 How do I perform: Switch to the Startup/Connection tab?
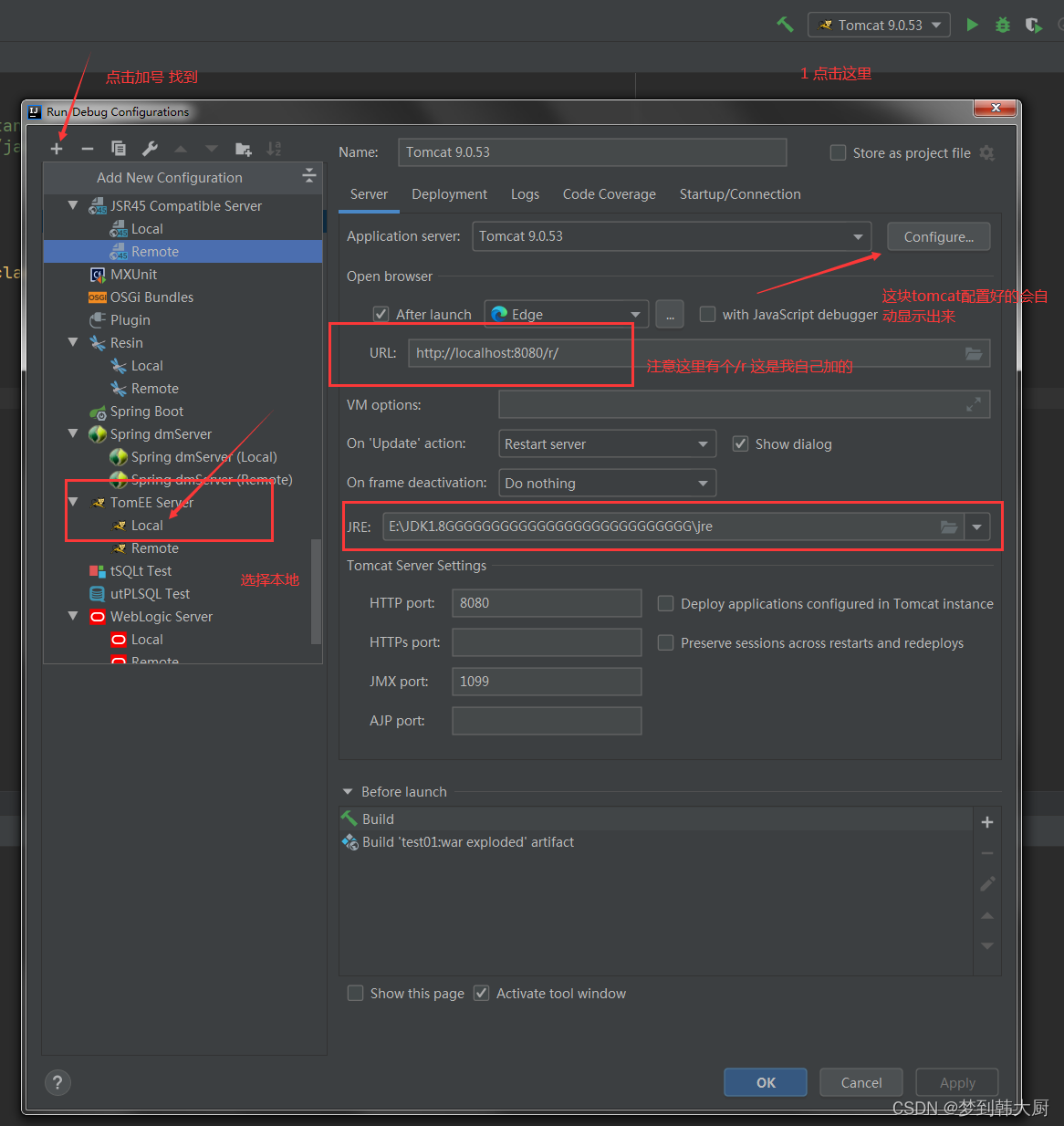click(740, 194)
